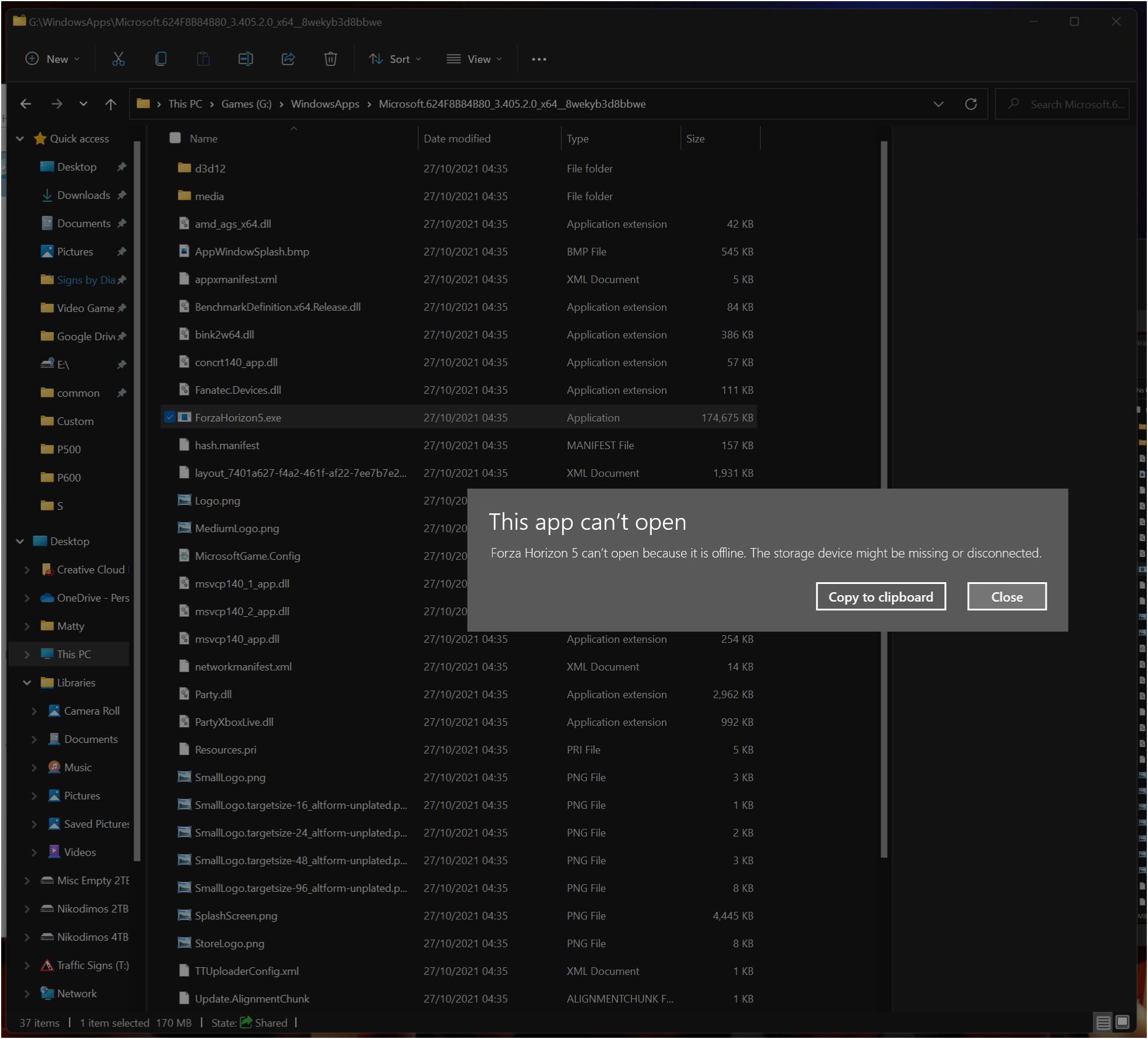Click the Rename icon in toolbar
The width and height of the screenshot is (1148, 1039).
coord(245,59)
